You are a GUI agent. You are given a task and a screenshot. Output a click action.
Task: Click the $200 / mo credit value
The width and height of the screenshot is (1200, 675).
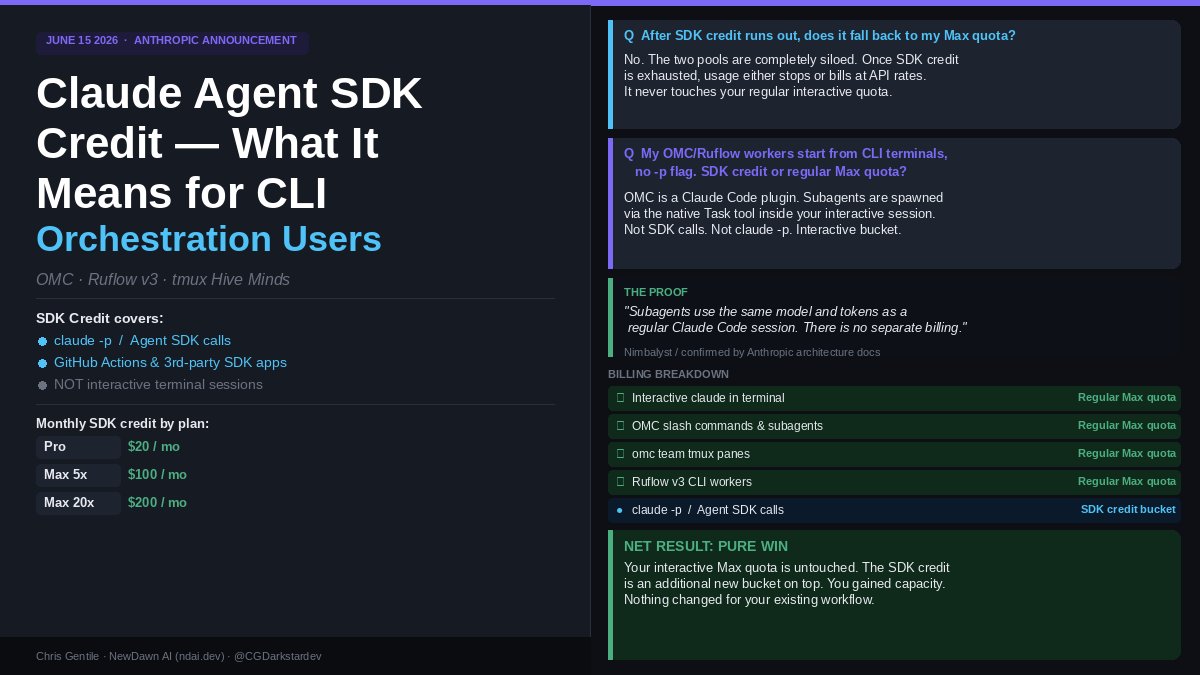click(157, 503)
